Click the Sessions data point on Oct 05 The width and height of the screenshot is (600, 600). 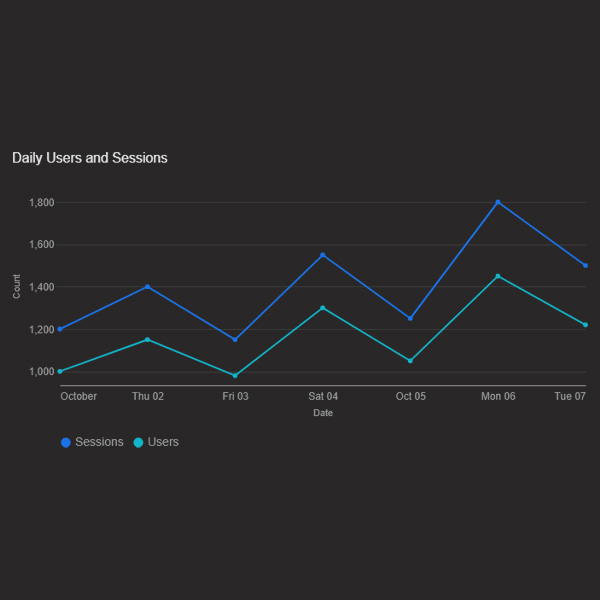tap(410, 319)
